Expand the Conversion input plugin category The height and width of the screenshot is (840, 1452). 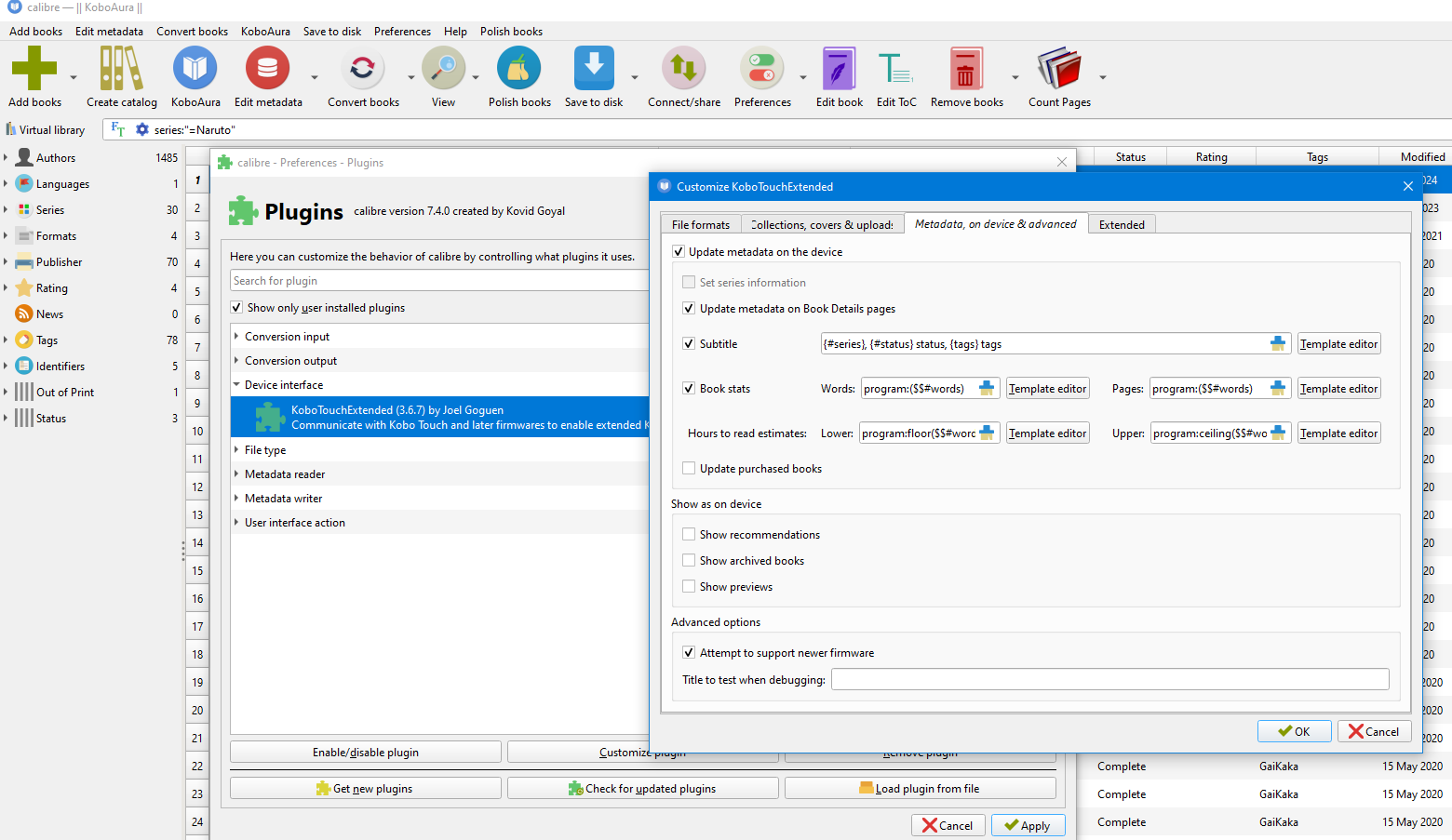point(236,337)
